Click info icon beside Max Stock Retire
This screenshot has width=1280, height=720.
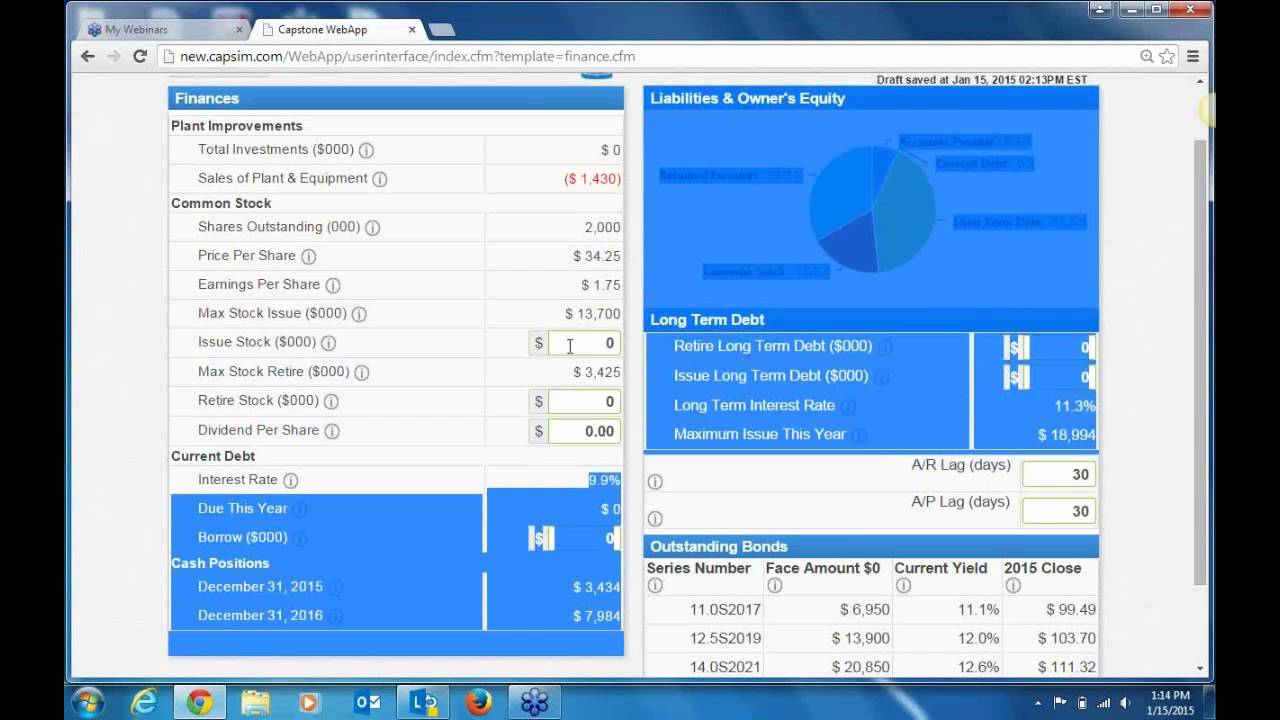[x=362, y=373]
